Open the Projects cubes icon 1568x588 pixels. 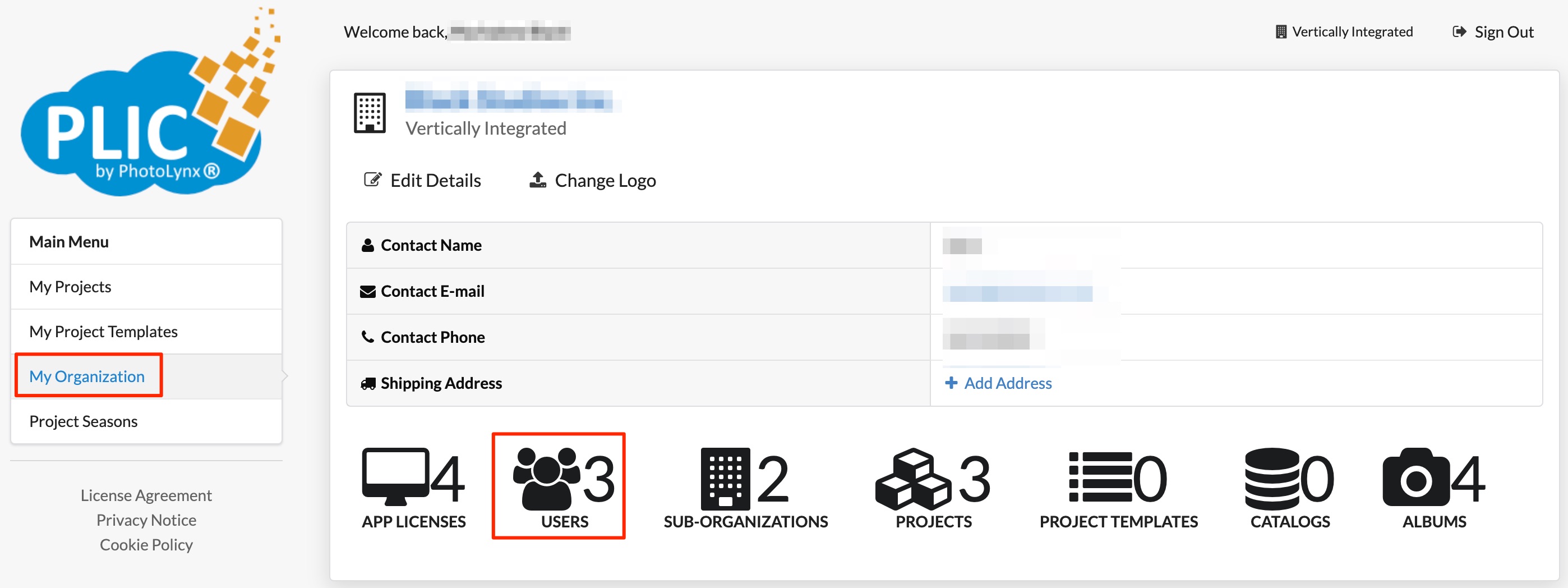pyautogui.click(x=912, y=479)
